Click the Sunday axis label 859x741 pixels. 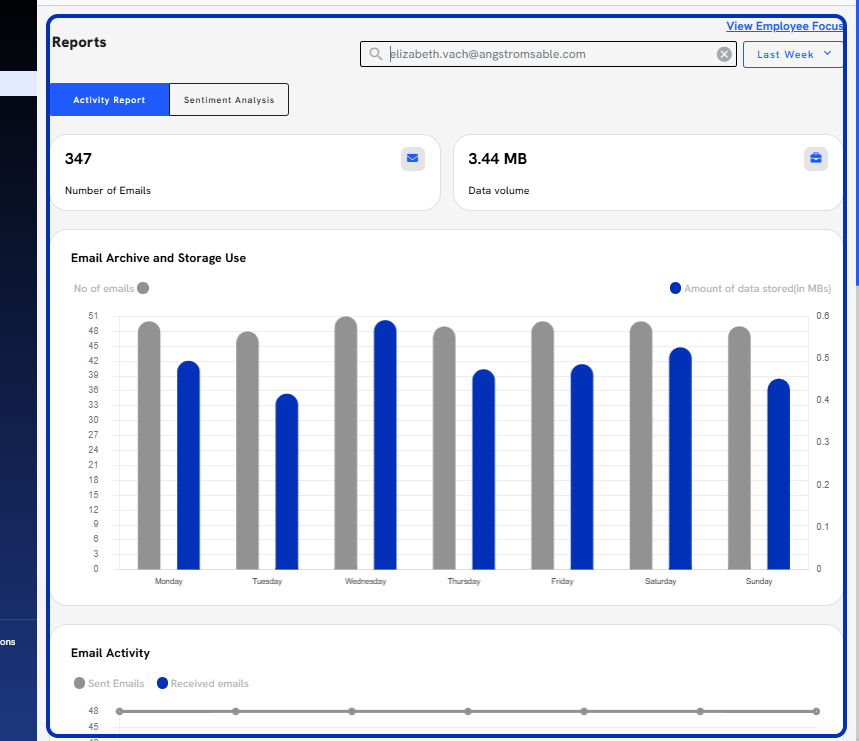[759, 581]
